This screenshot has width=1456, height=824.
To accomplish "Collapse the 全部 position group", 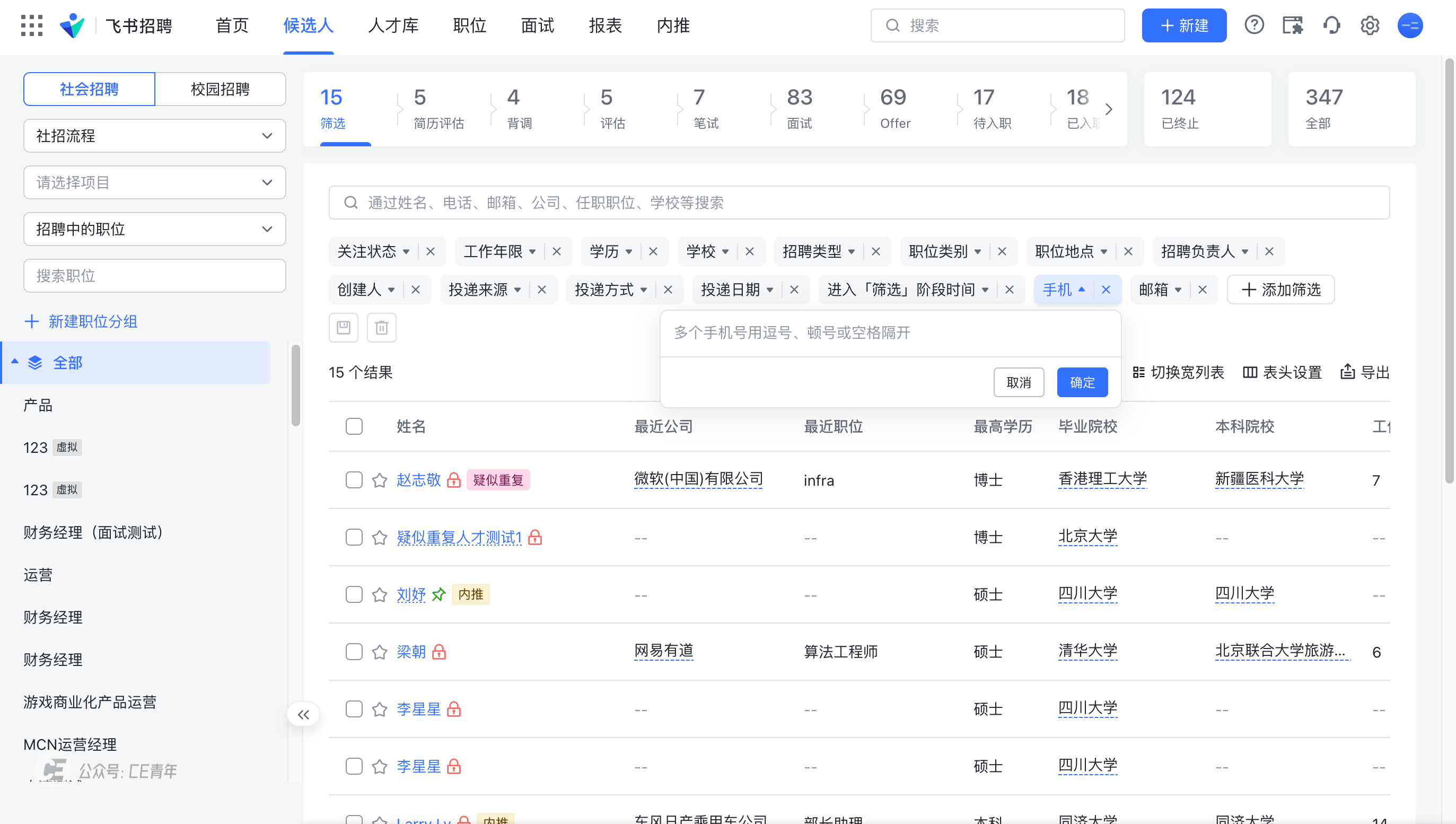I will click(x=15, y=362).
